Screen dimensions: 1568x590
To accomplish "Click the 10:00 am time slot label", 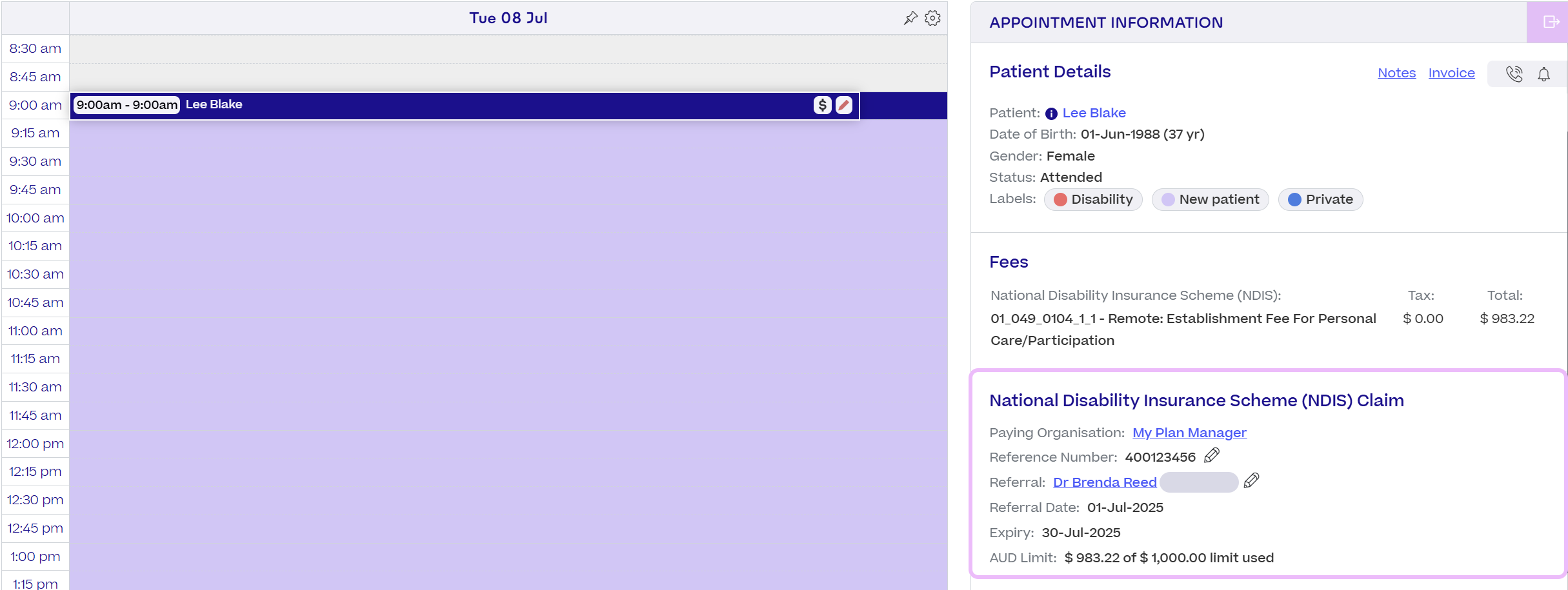I will click(x=35, y=218).
